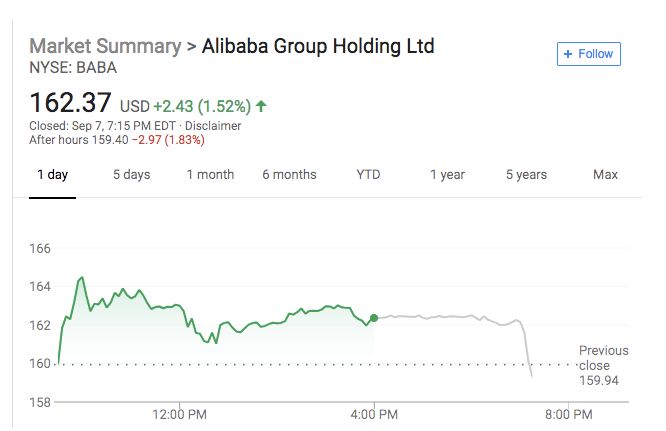Click the Previous close 159.94 label
The height and width of the screenshot is (431, 666).
click(x=604, y=365)
